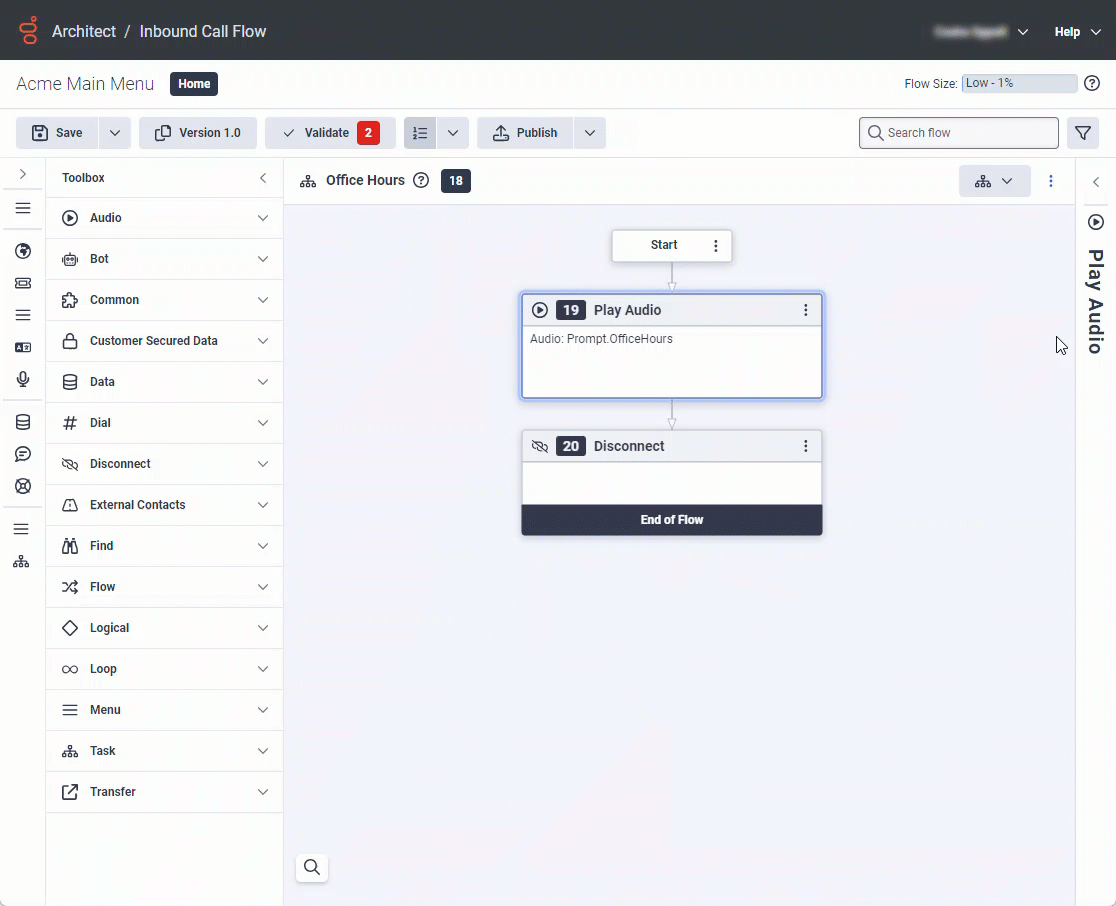Click the Home tab label
Viewport: 1116px width, 906px height.
pos(194,84)
